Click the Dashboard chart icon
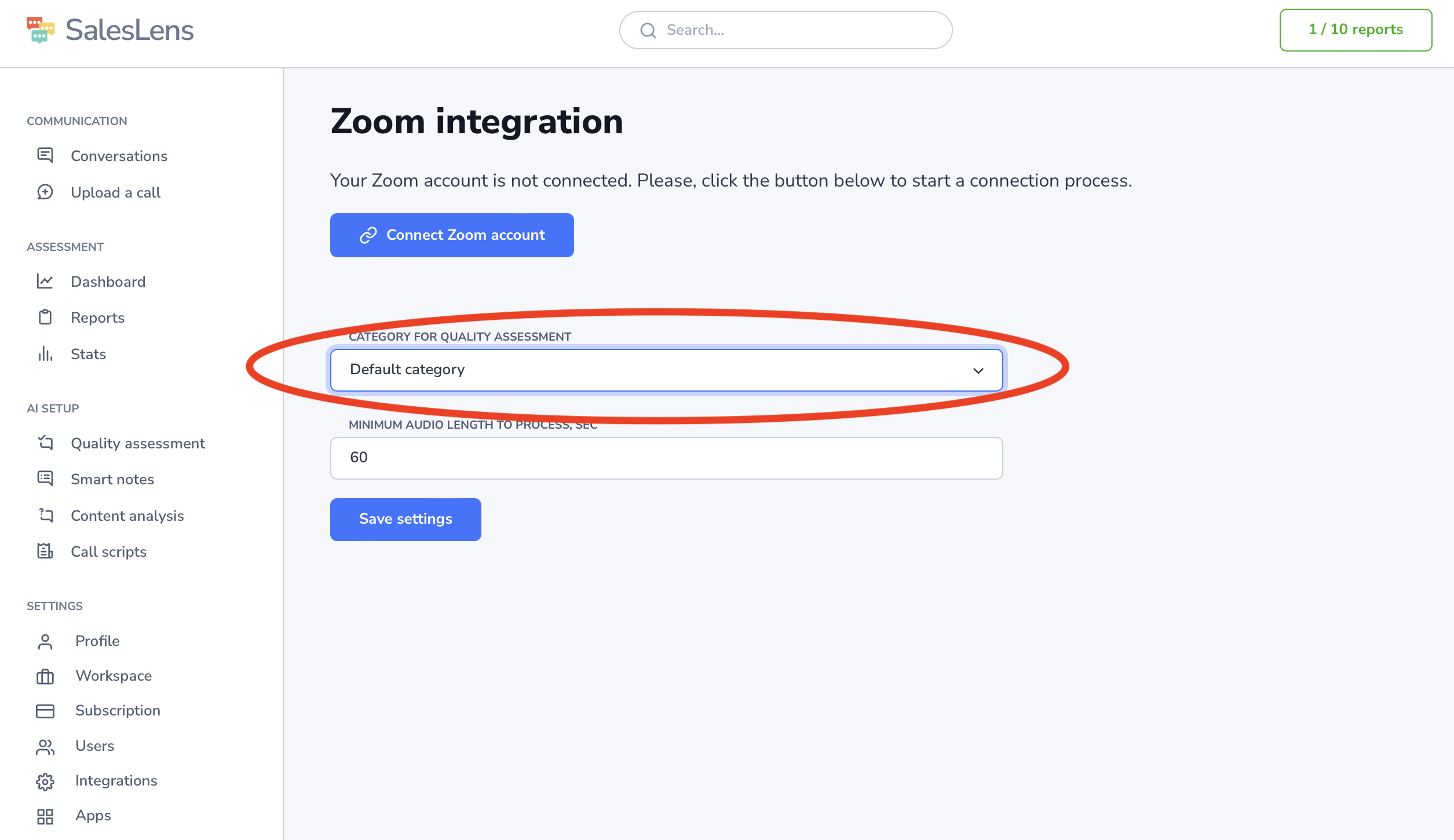The image size is (1454, 840). pyautogui.click(x=45, y=282)
